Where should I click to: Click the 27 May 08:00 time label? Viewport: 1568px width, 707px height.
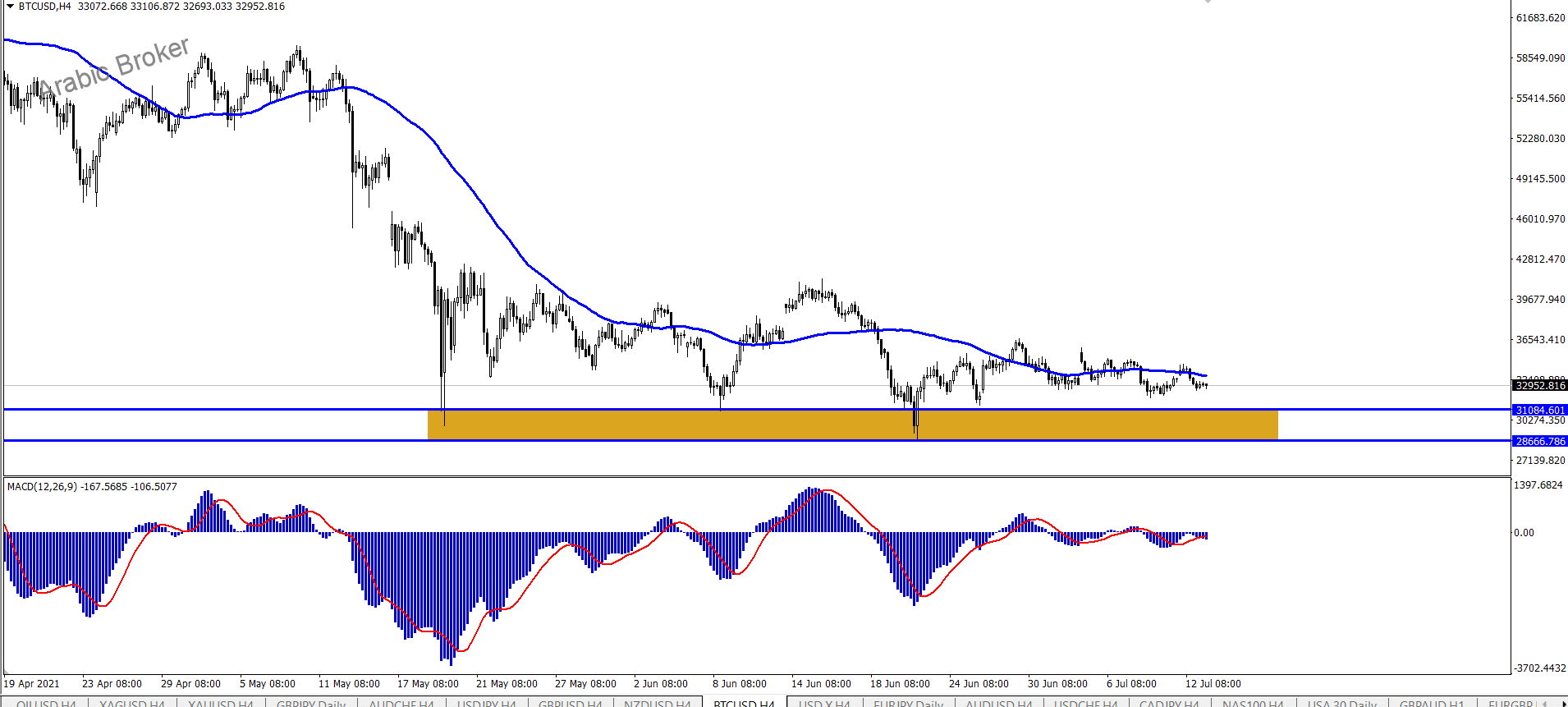pos(585,683)
